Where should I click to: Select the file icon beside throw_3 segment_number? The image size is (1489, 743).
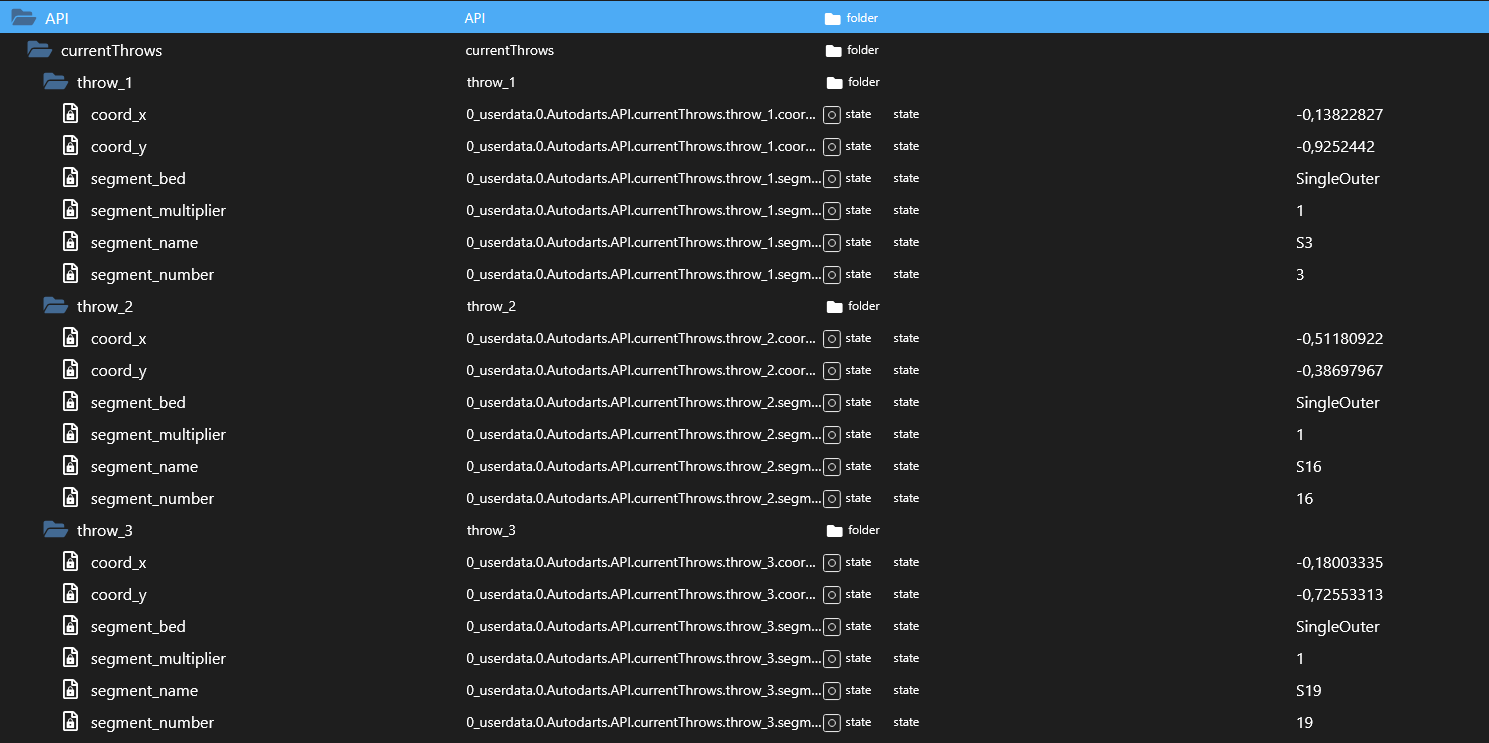point(70,722)
